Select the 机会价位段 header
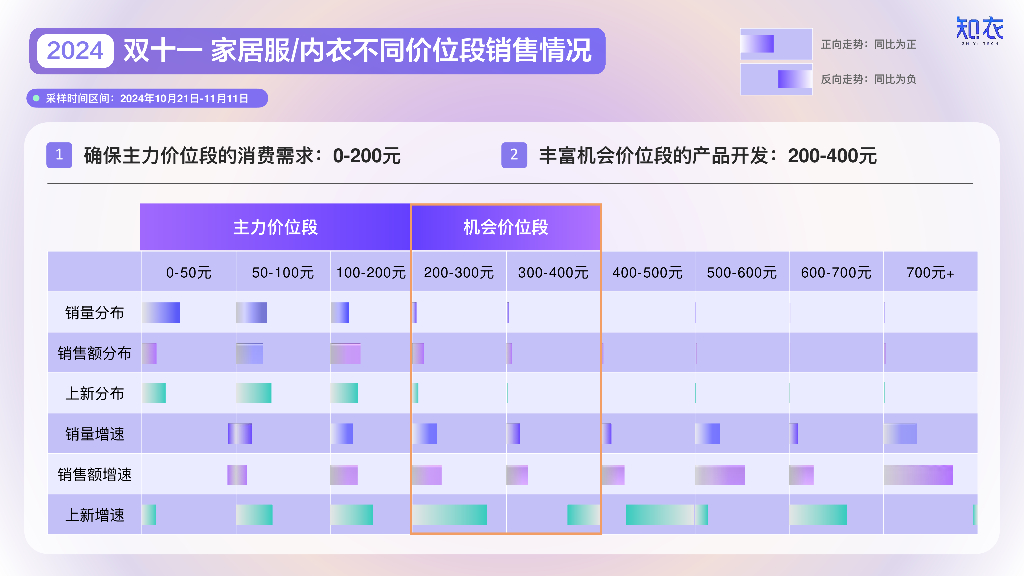Image resolution: width=1024 pixels, height=576 pixels. [506, 227]
